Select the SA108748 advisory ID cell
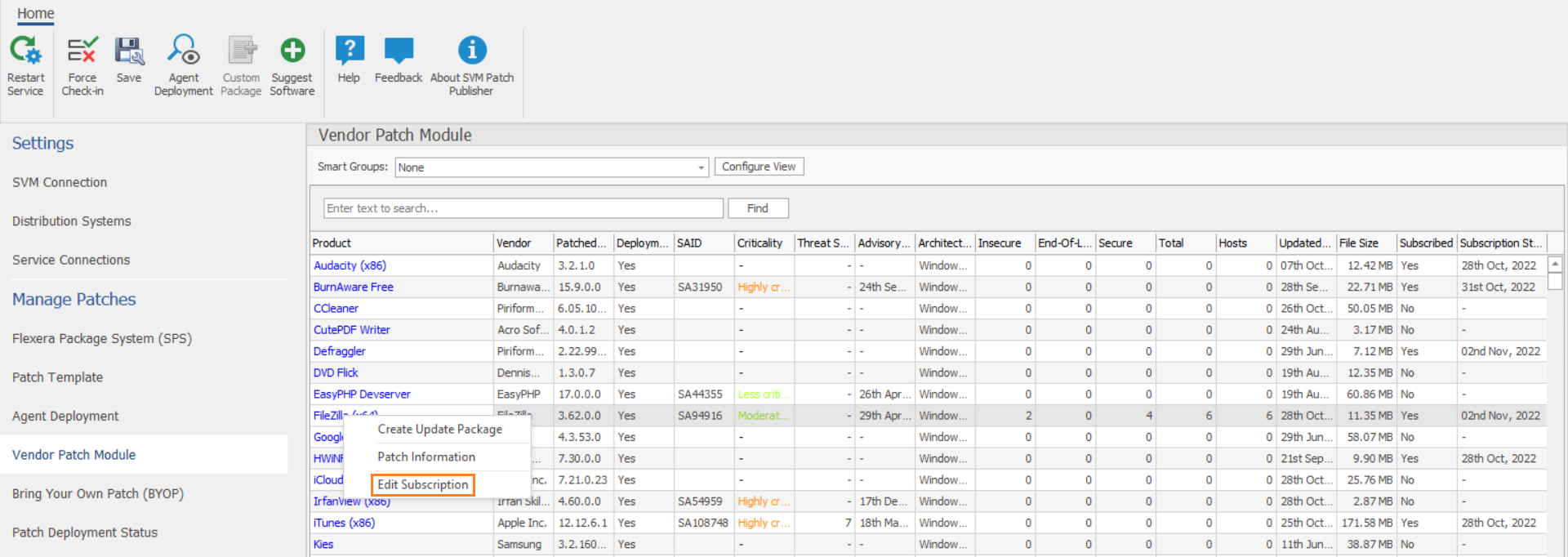This screenshot has height=557, width=1568. 703,523
